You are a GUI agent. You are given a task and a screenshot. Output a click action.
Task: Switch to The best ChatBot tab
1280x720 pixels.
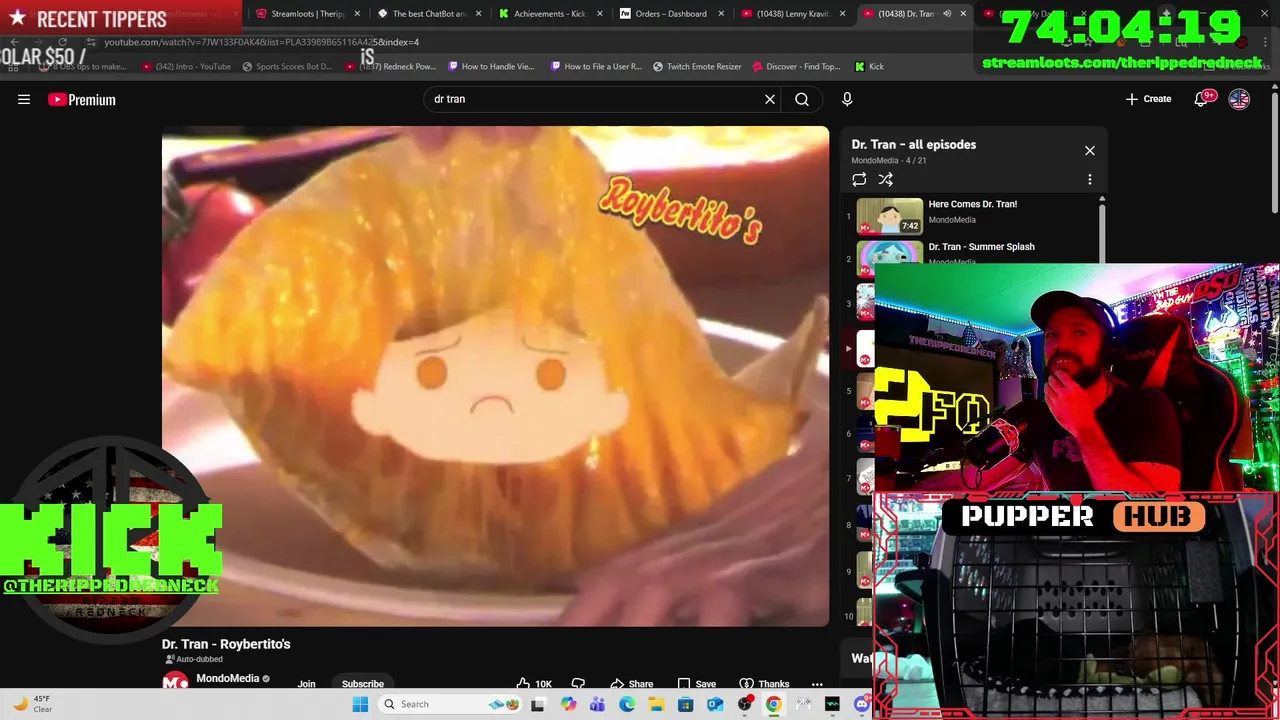[428, 14]
